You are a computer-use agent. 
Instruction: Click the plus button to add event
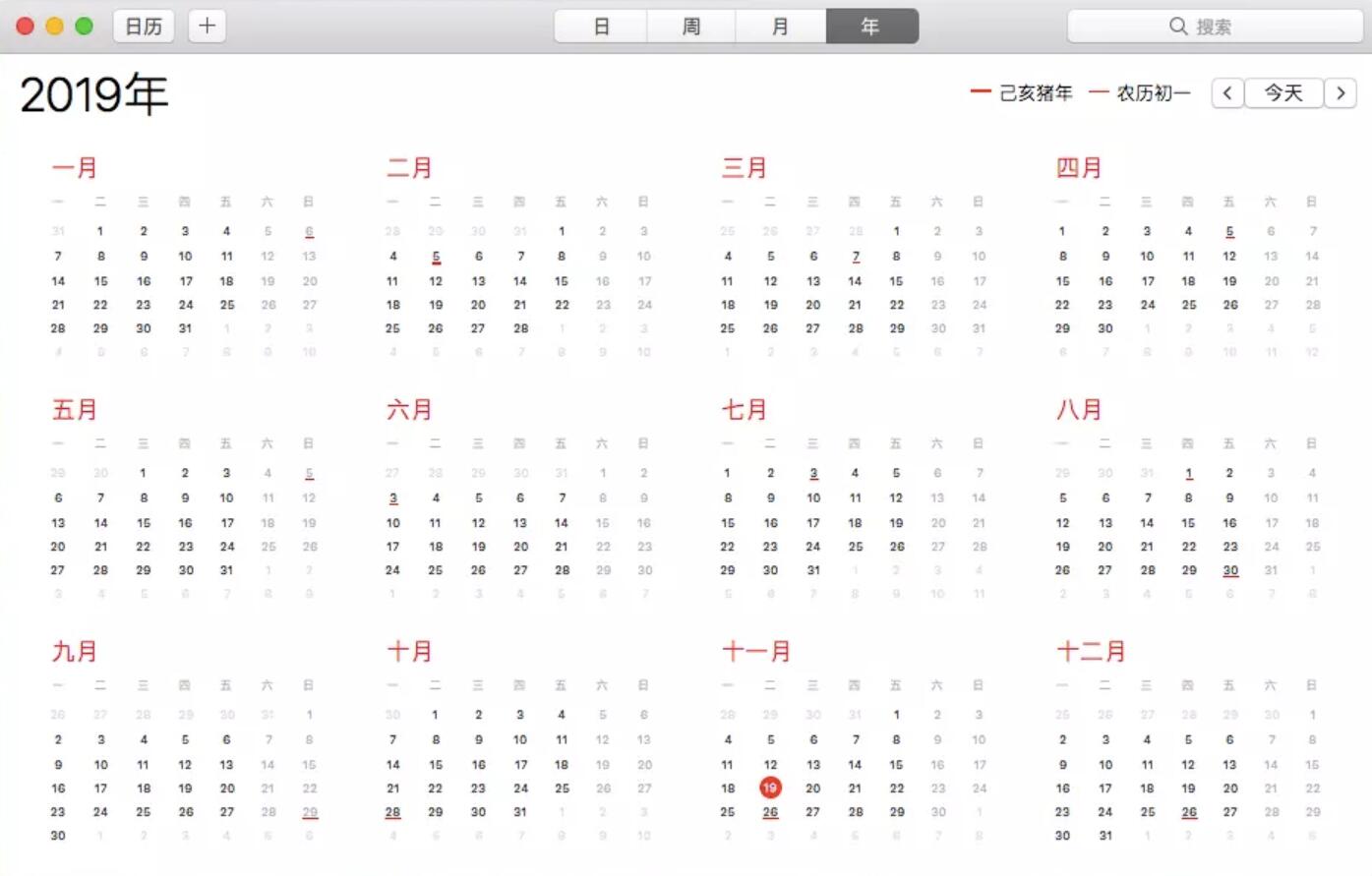pyautogui.click(x=207, y=27)
